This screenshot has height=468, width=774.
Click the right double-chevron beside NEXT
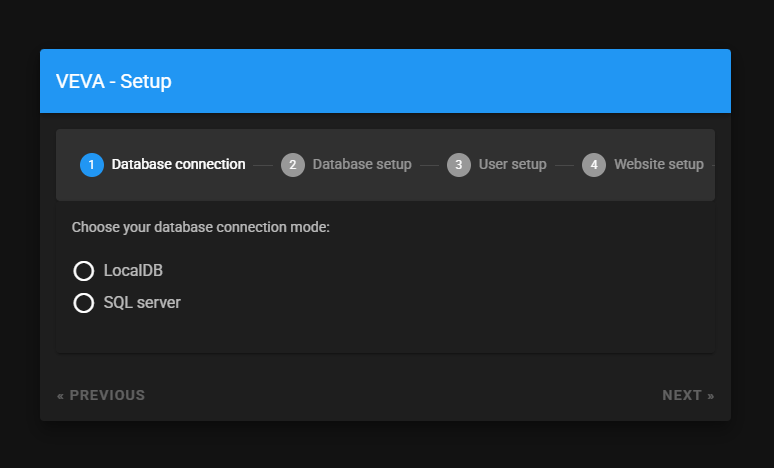711,396
